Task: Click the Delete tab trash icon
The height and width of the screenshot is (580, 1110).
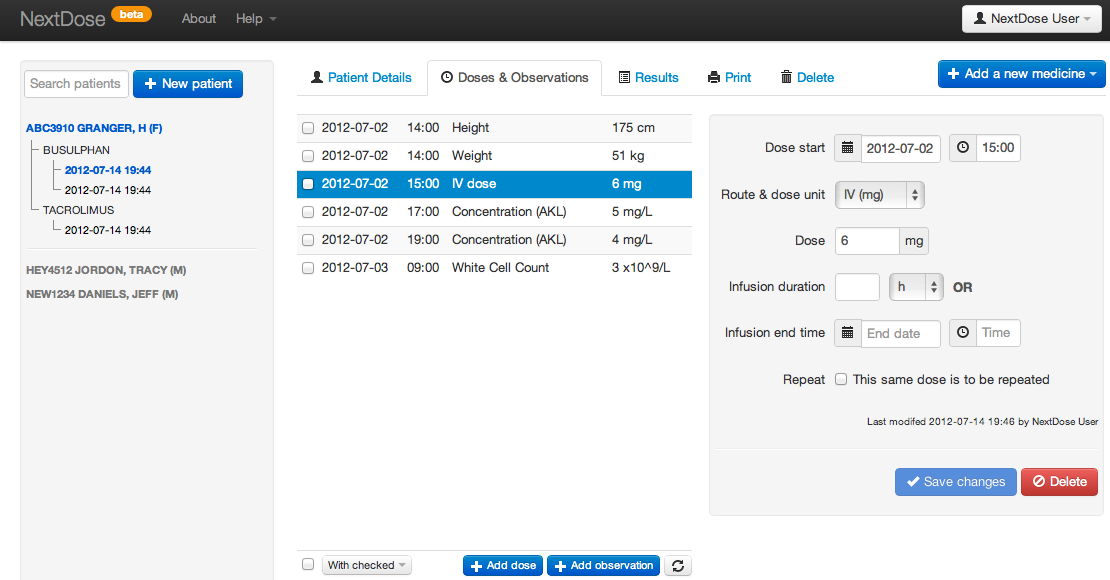Action: tap(786, 77)
